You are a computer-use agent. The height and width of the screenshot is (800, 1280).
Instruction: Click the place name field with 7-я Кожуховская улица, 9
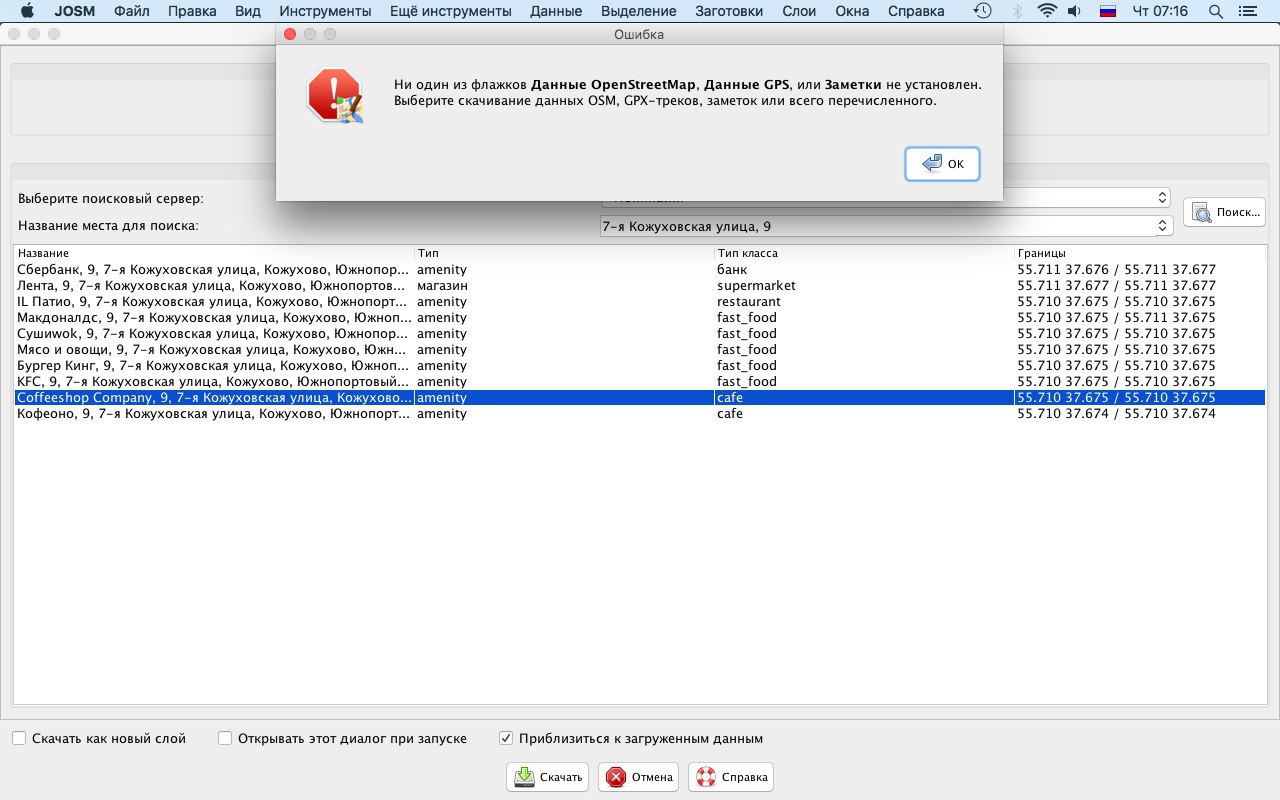click(877, 226)
